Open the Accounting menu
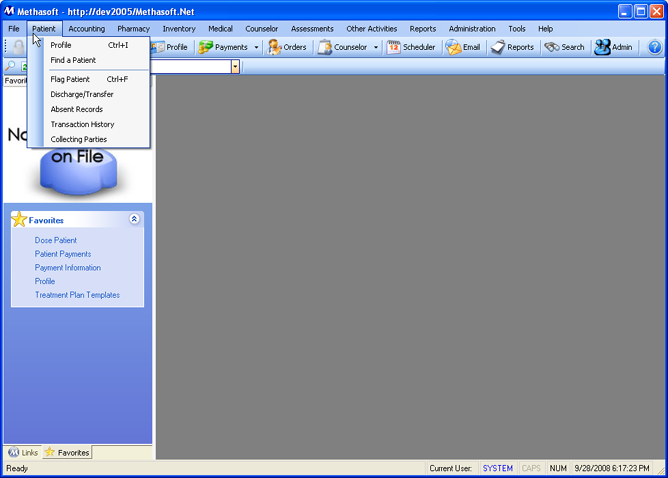This screenshot has width=668, height=478. click(86, 29)
